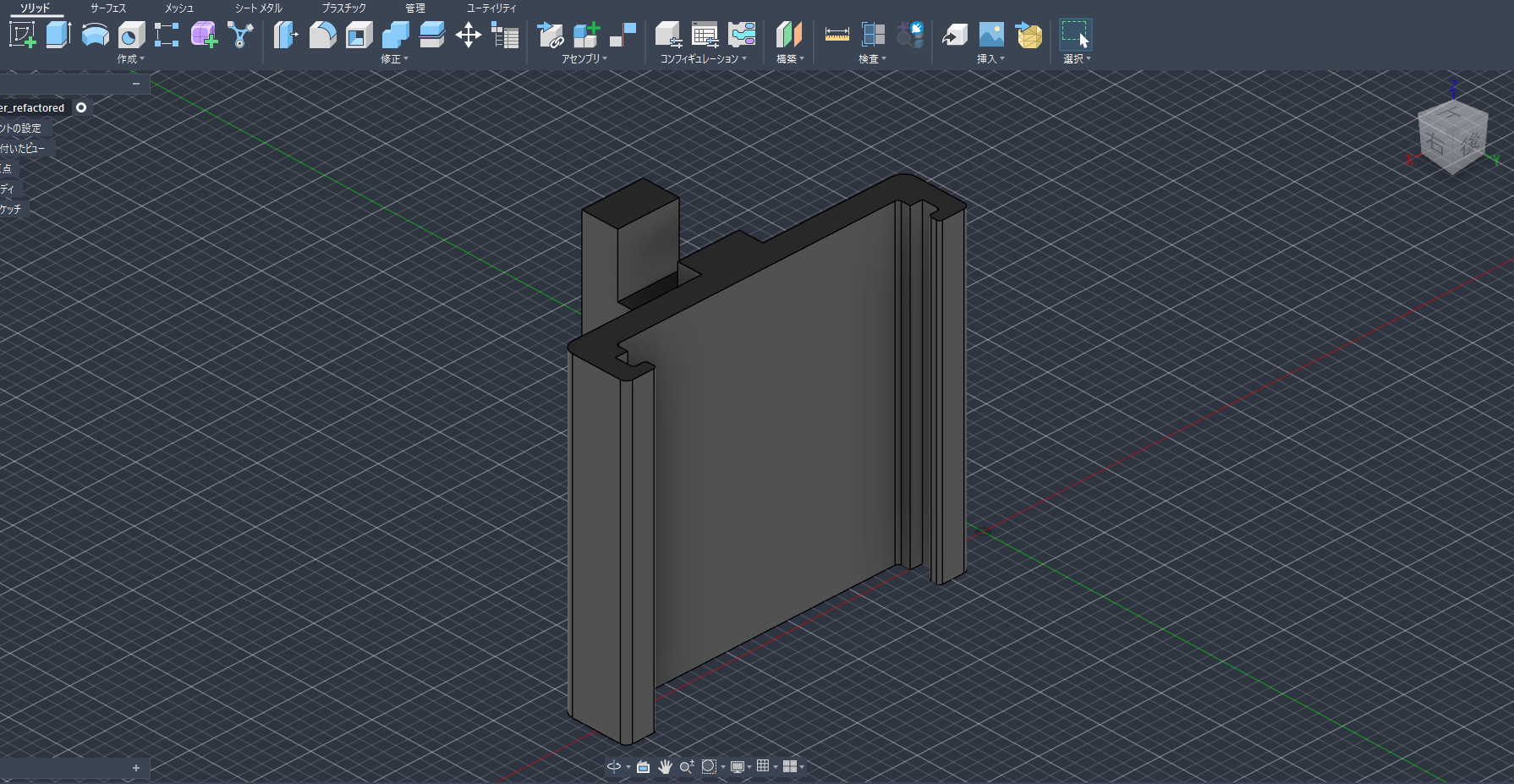The height and width of the screenshot is (784, 1514).
Task: Open the コンフィギュレーション dropdown
Action: [704, 59]
